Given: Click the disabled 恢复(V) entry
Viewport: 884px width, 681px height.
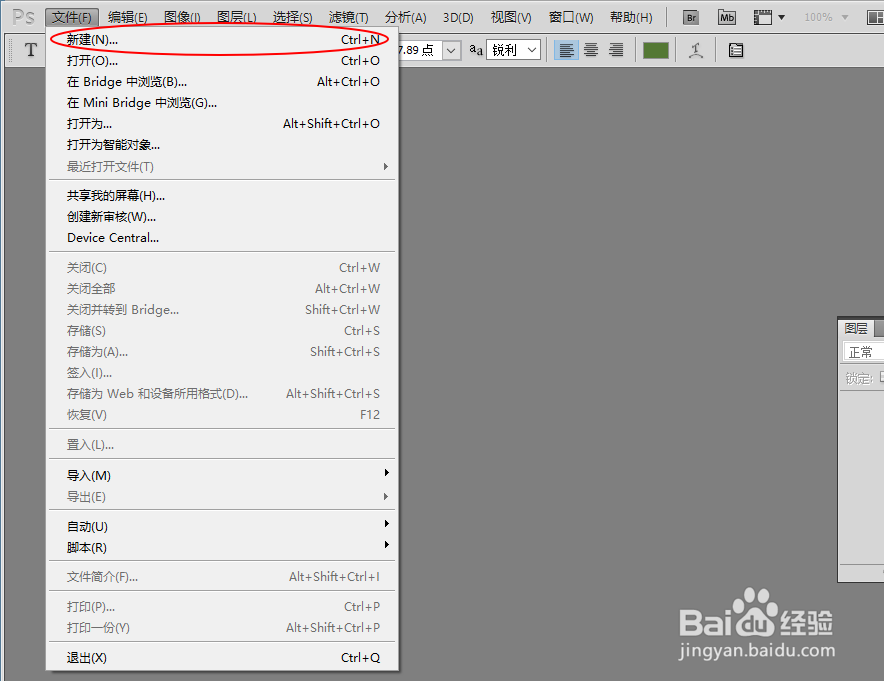Looking at the screenshot, I should pos(222,415).
